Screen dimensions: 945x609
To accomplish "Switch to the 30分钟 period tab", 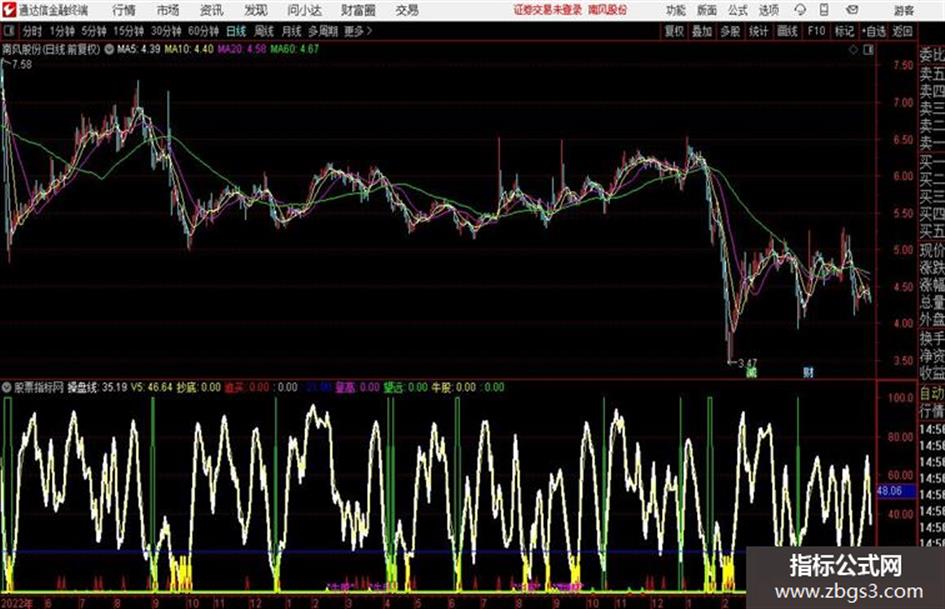I will point(166,31).
